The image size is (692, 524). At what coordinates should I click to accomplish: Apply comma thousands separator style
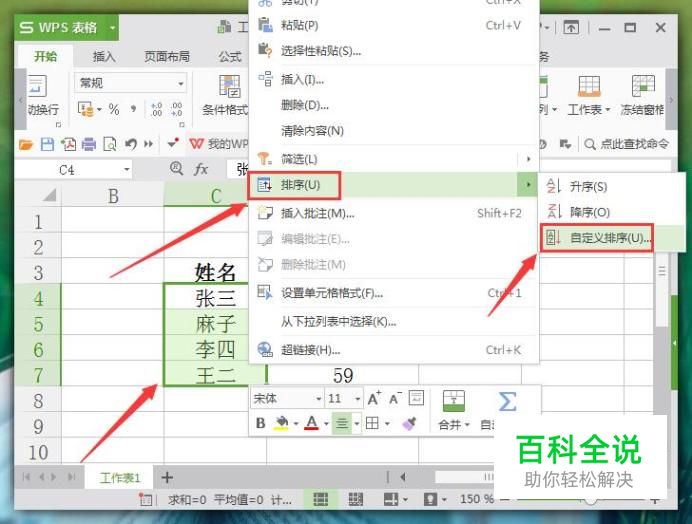pos(134,109)
